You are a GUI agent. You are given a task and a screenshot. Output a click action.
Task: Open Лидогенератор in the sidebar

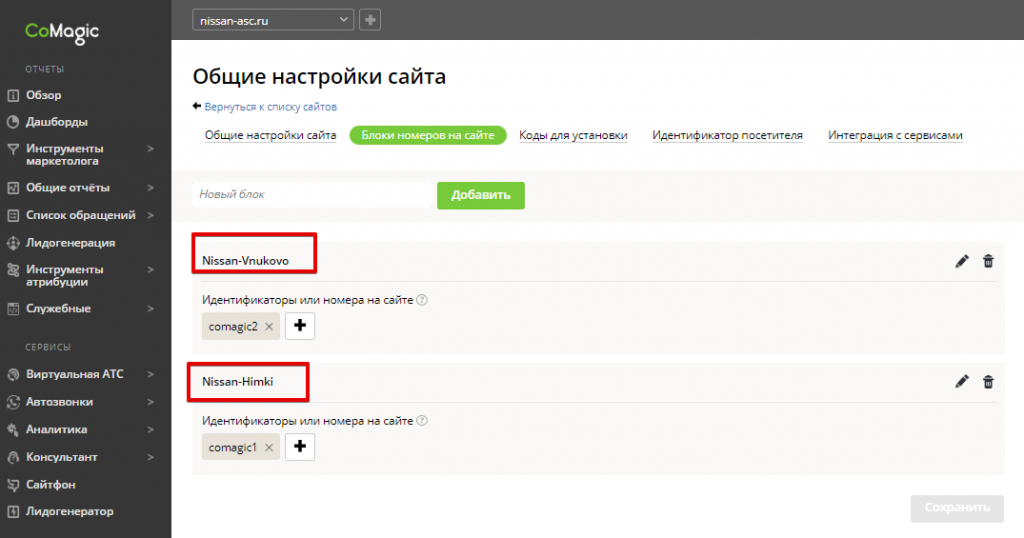[70, 512]
